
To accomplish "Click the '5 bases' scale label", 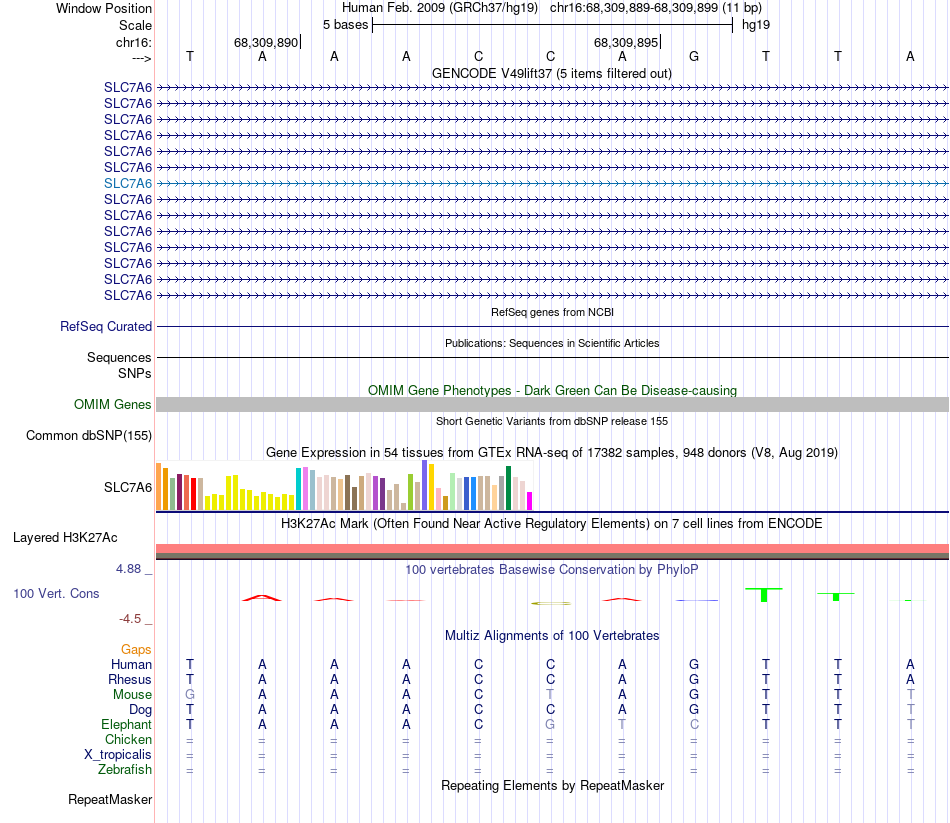I will (x=345, y=25).
